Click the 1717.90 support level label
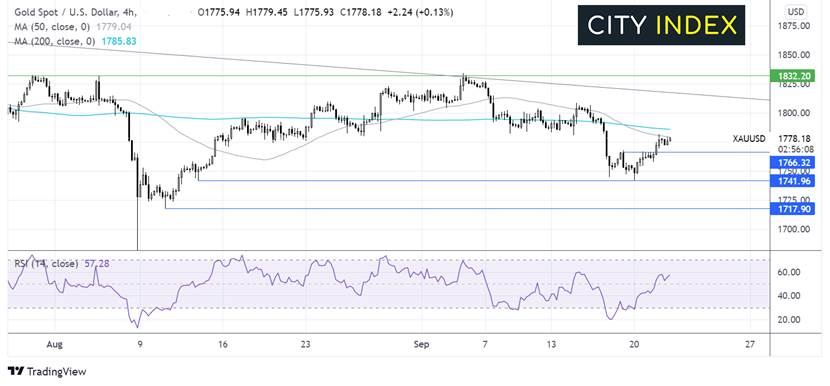 point(792,209)
